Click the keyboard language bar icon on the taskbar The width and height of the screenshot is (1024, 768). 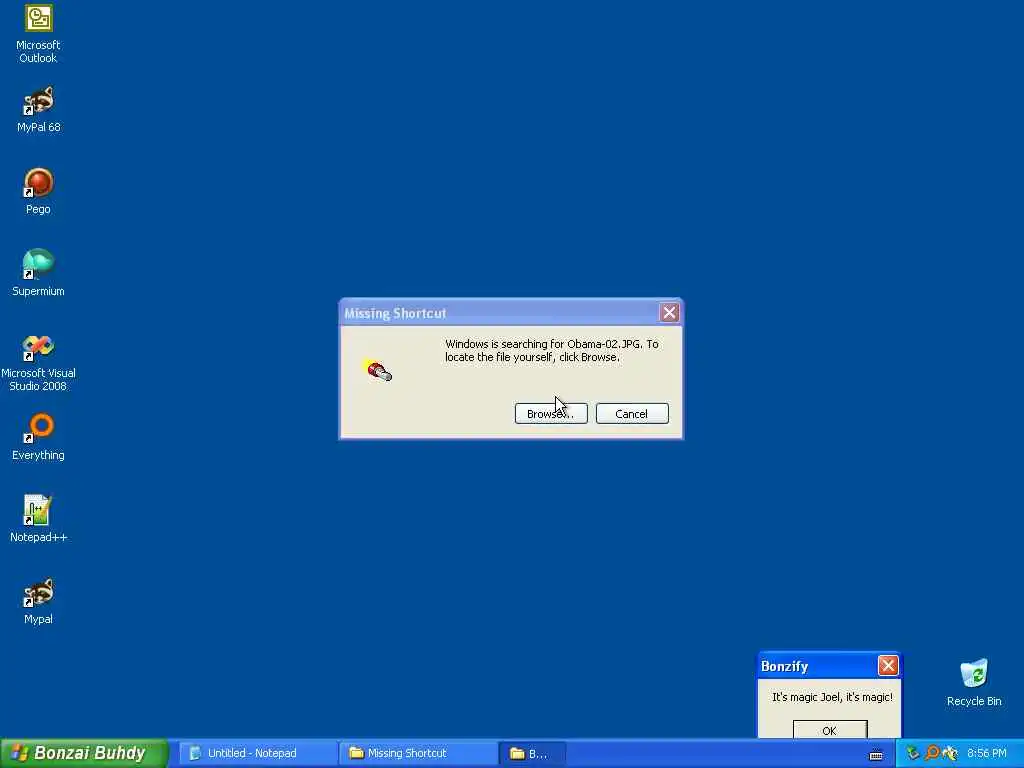click(876, 755)
